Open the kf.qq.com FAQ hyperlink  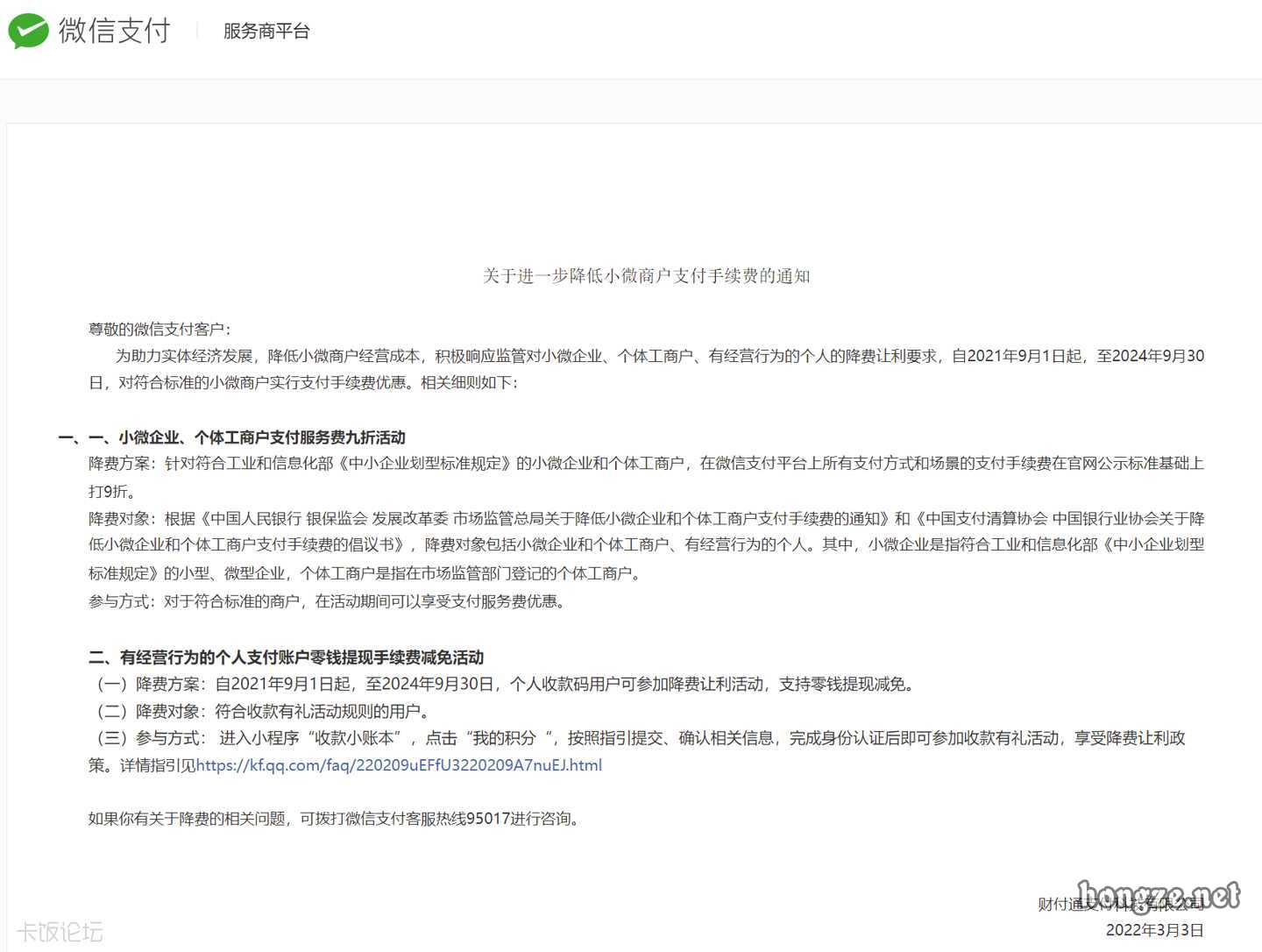tap(399, 765)
